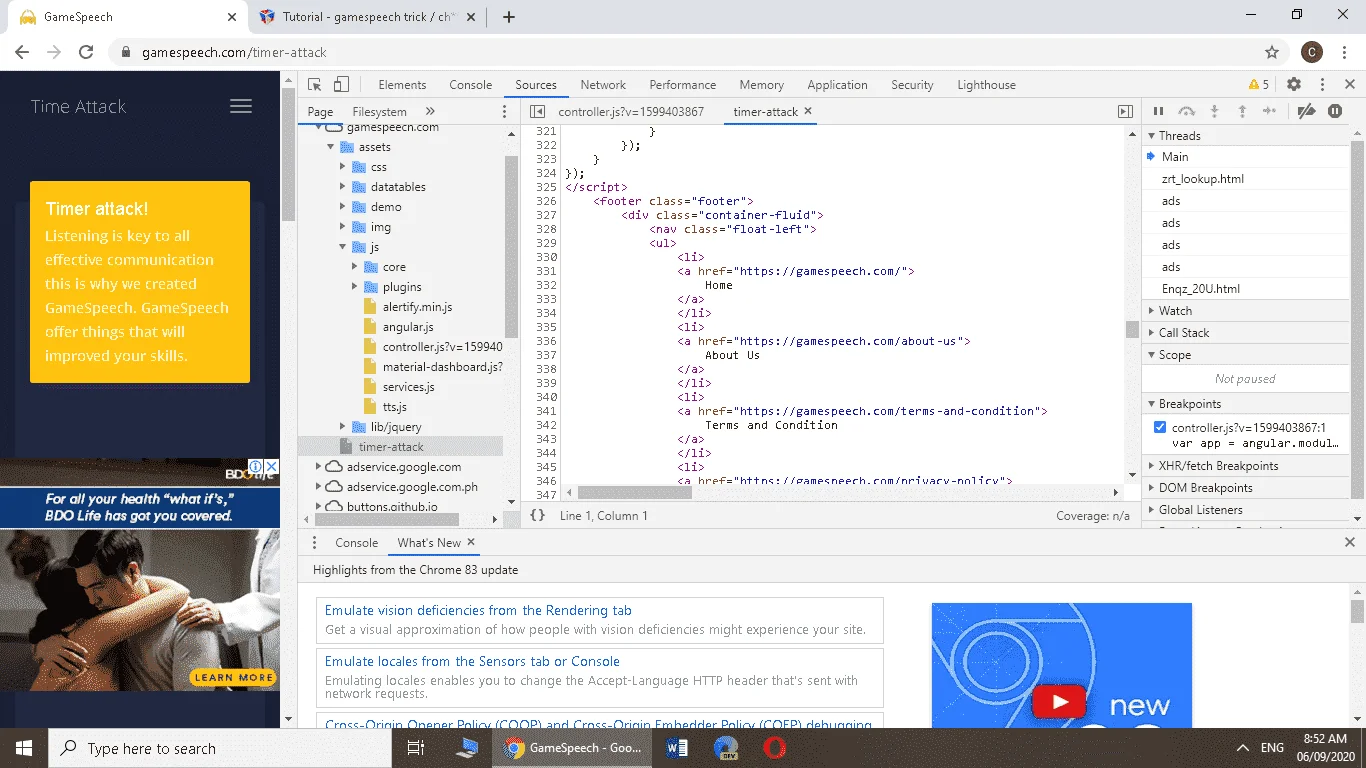Go back to previous page
This screenshot has height=768, width=1366.
click(22, 52)
